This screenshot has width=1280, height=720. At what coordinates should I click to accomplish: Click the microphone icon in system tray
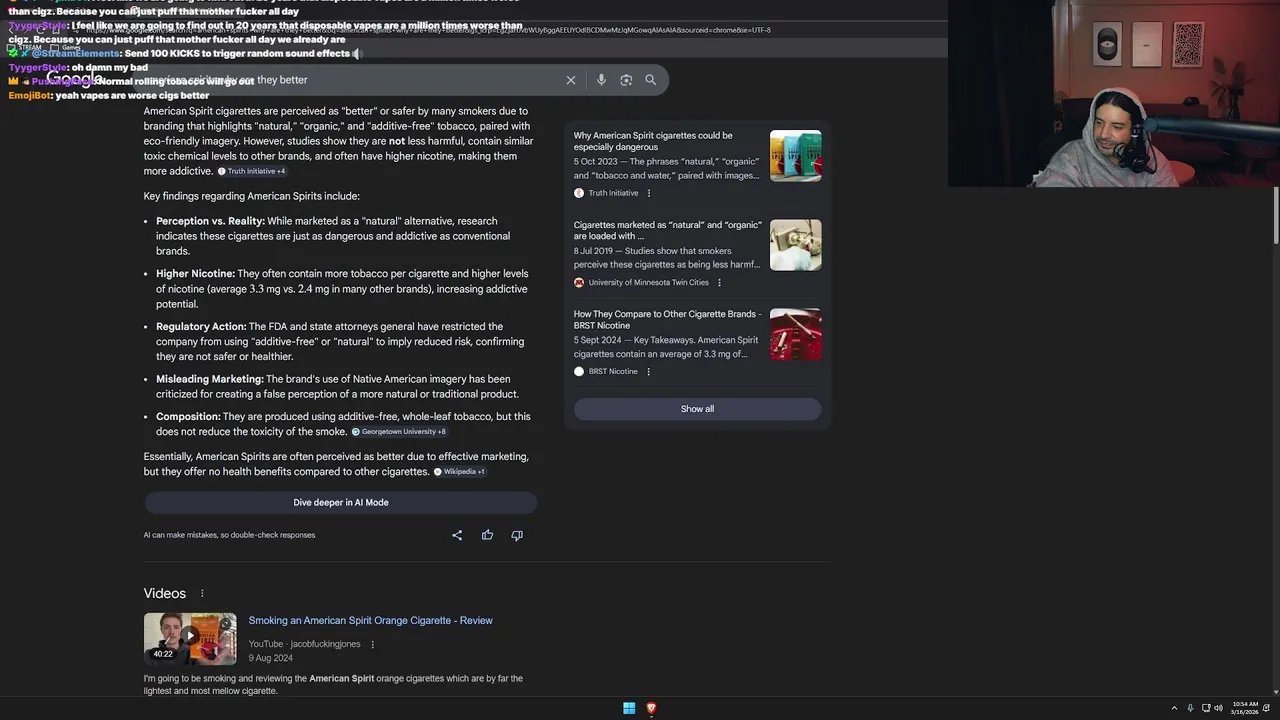[x=1190, y=708]
